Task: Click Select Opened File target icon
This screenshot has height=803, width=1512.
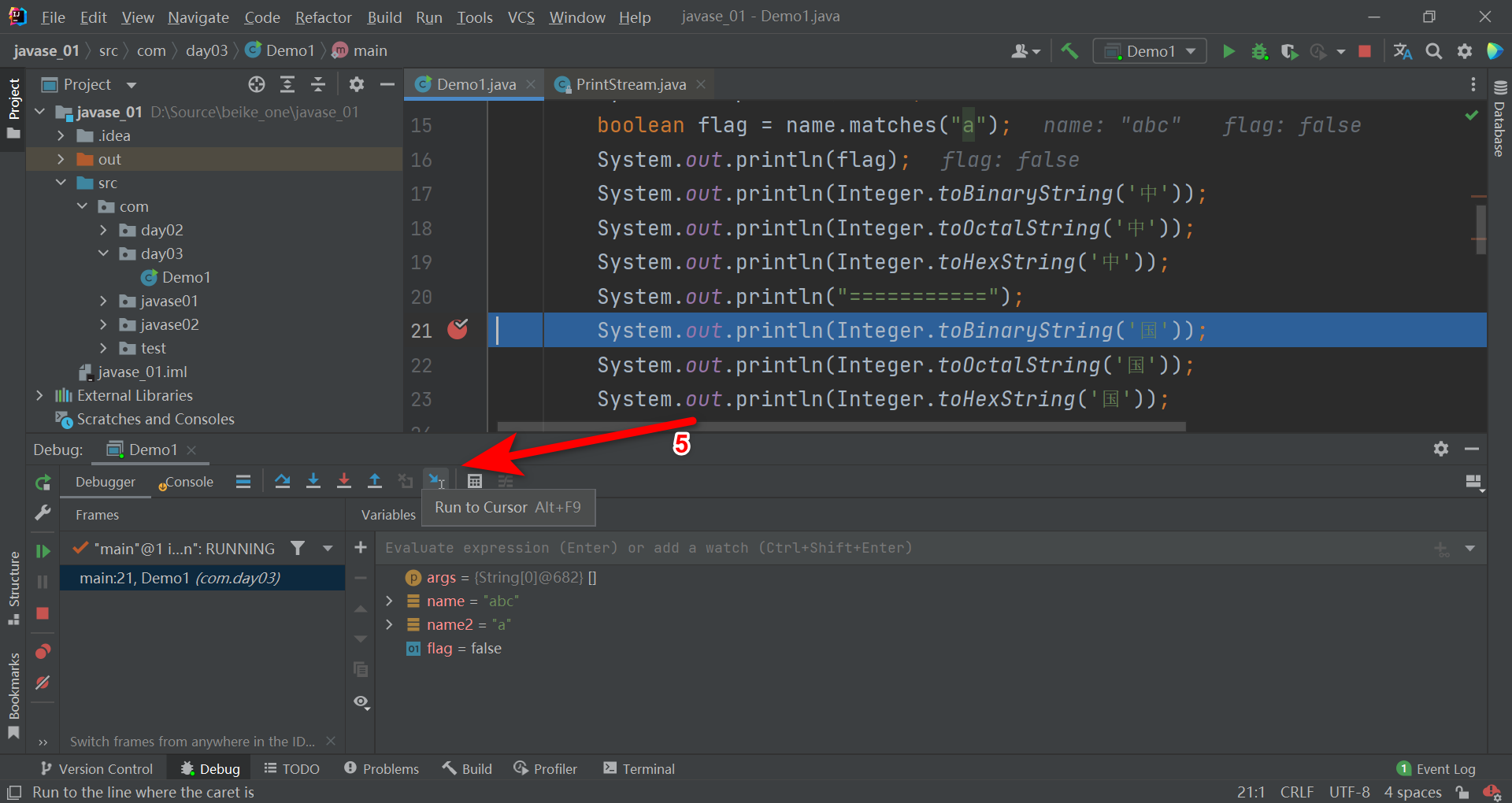Action: click(x=257, y=84)
